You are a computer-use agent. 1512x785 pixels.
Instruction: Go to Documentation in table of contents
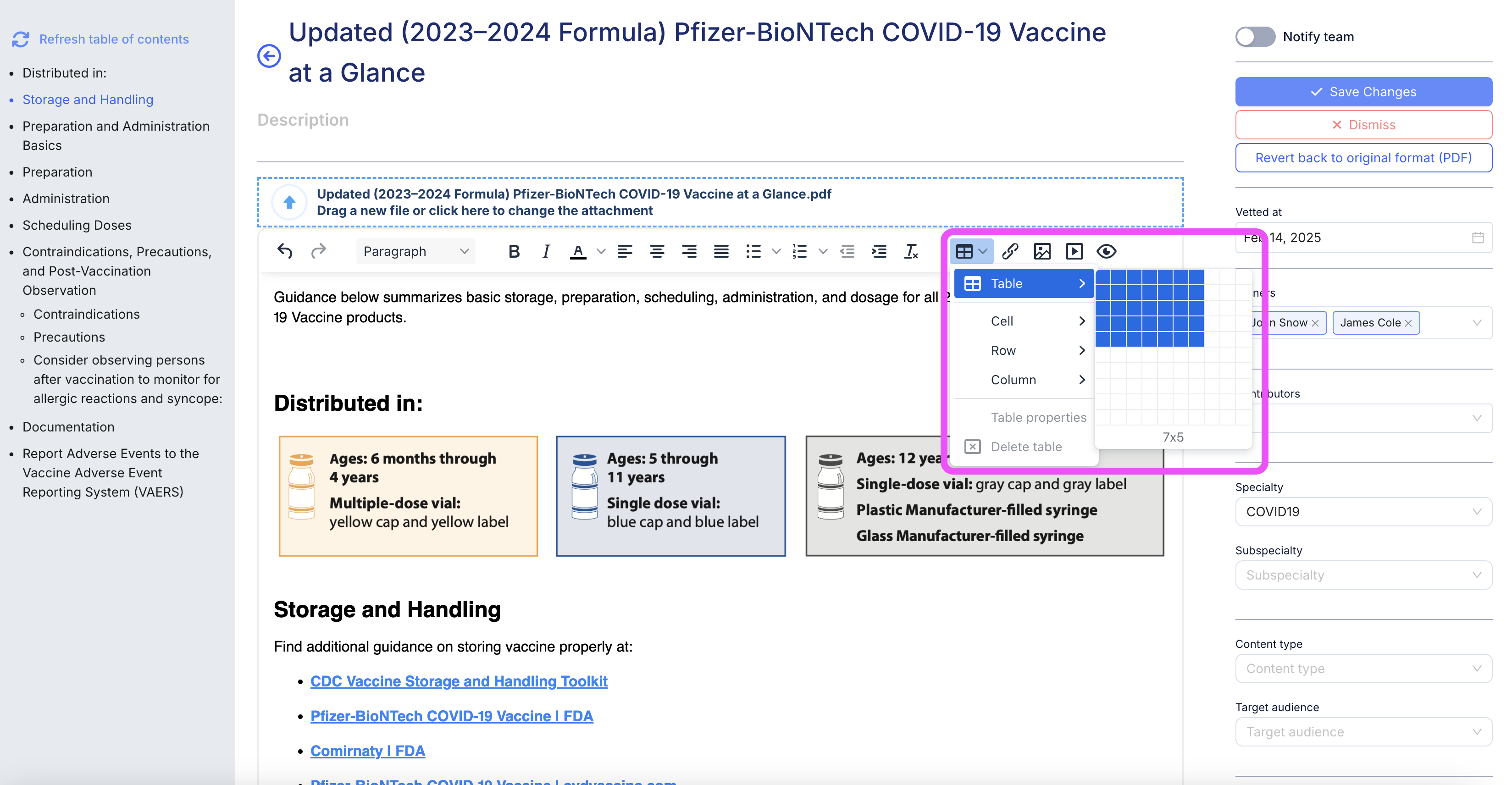[x=68, y=427]
